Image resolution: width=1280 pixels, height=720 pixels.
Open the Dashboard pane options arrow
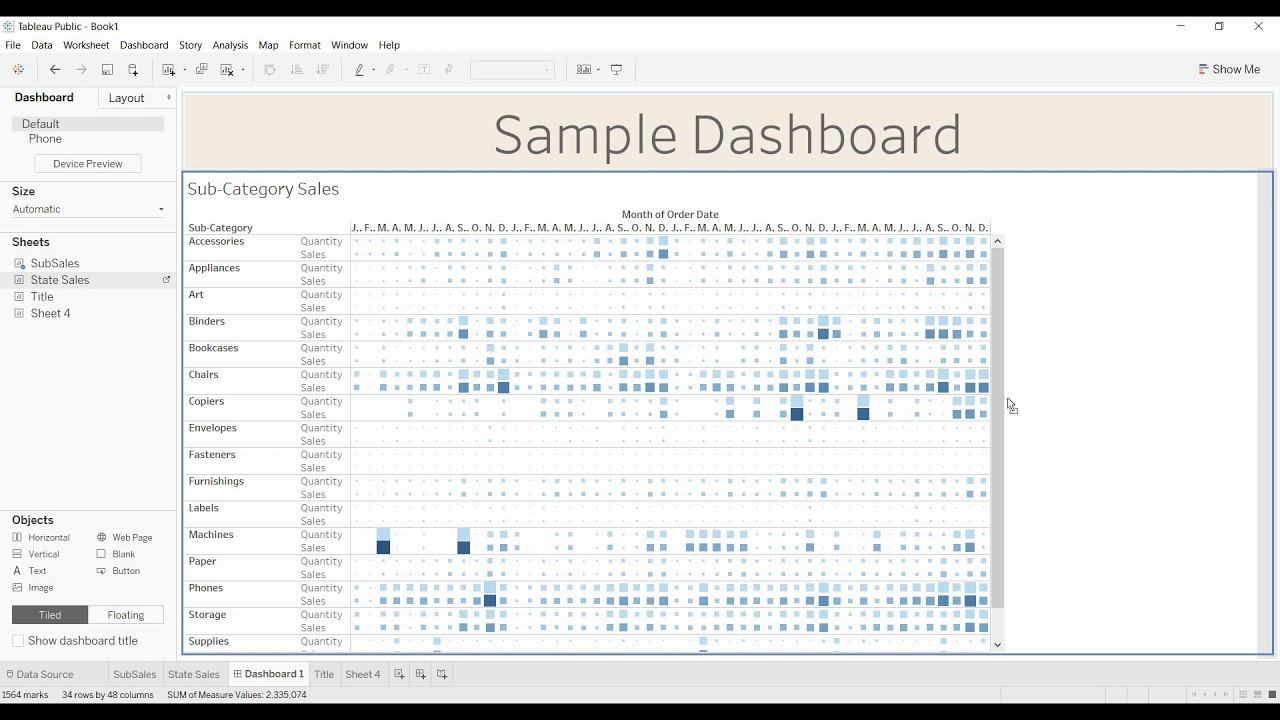coord(169,97)
